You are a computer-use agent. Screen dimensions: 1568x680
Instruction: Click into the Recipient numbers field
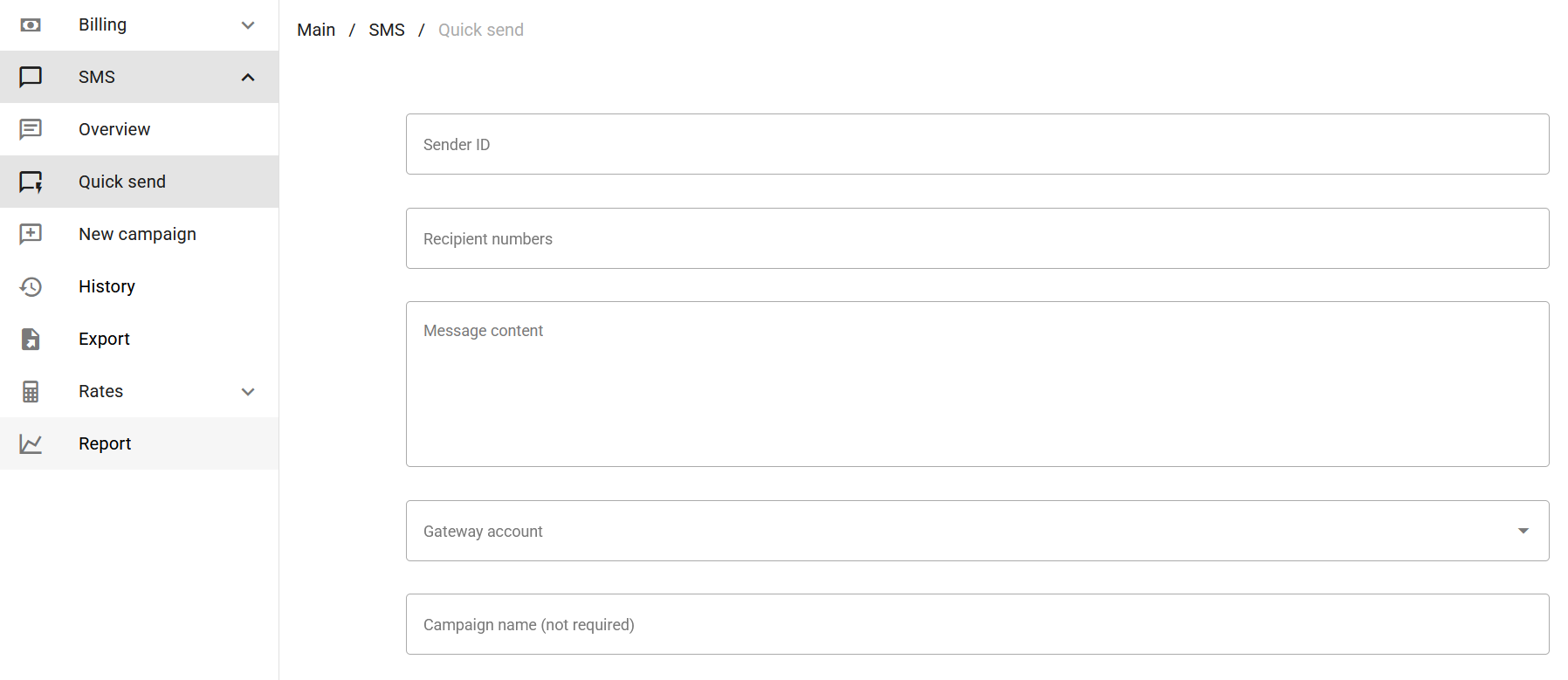(x=977, y=238)
